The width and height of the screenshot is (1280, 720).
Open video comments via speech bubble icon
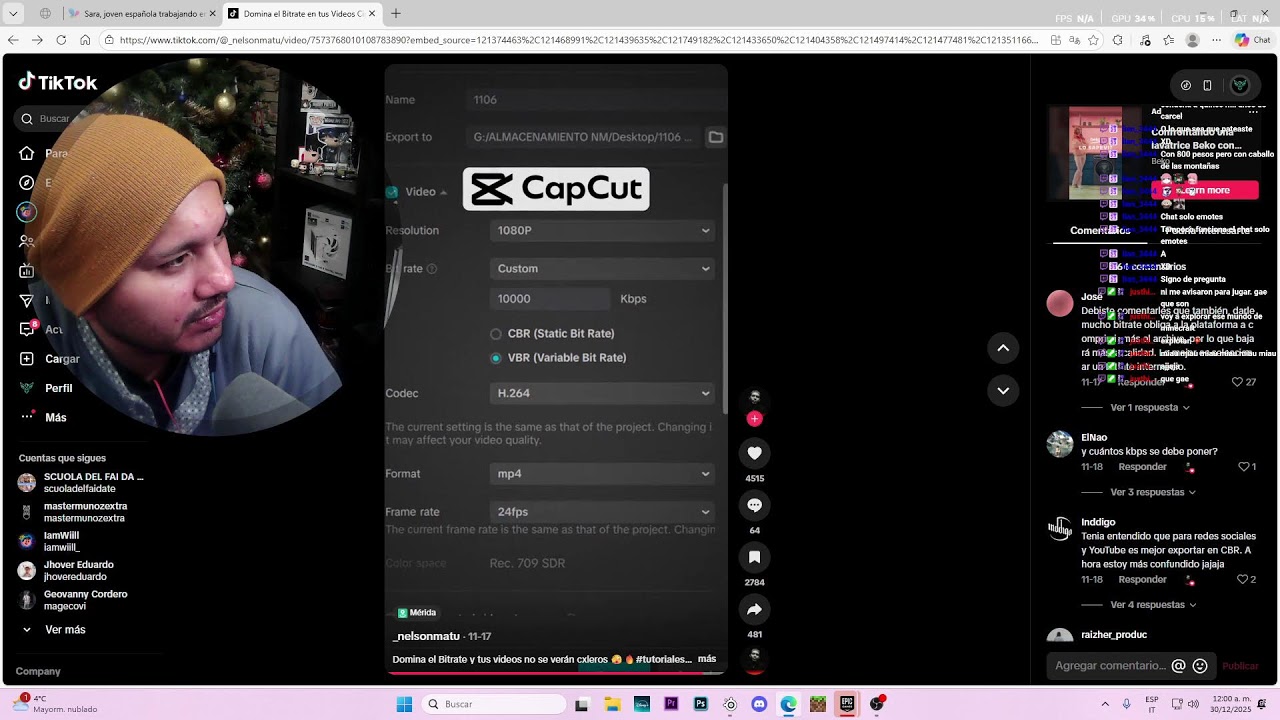pos(755,505)
